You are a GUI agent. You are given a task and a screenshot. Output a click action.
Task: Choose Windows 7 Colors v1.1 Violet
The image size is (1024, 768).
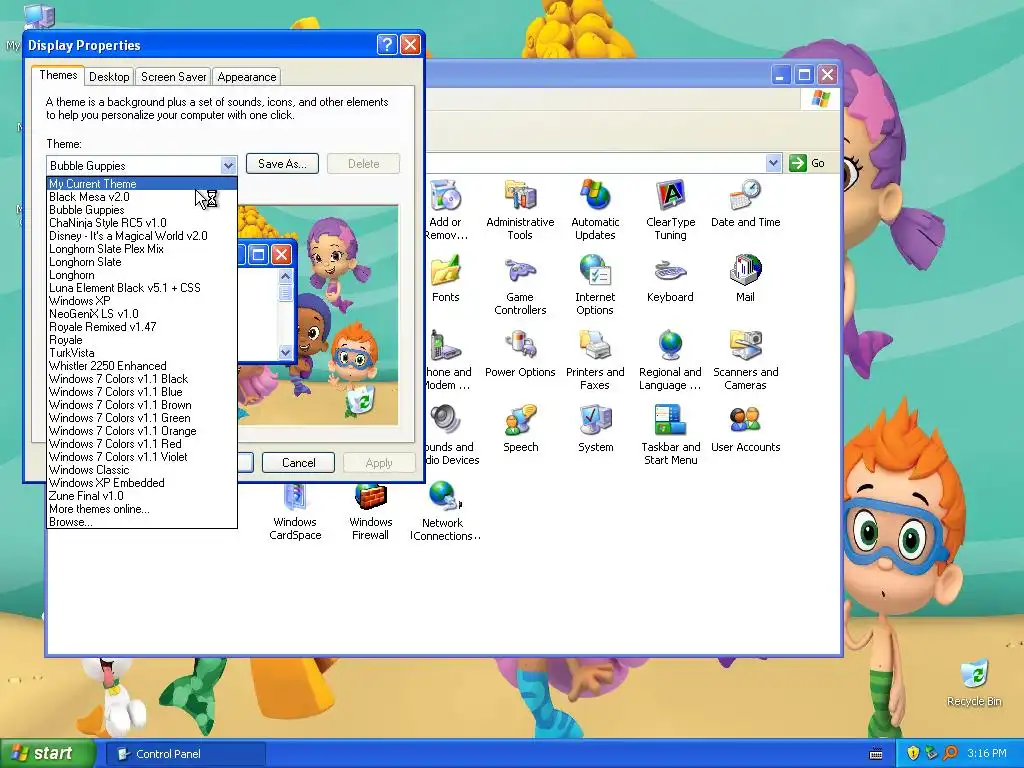click(142, 457)
